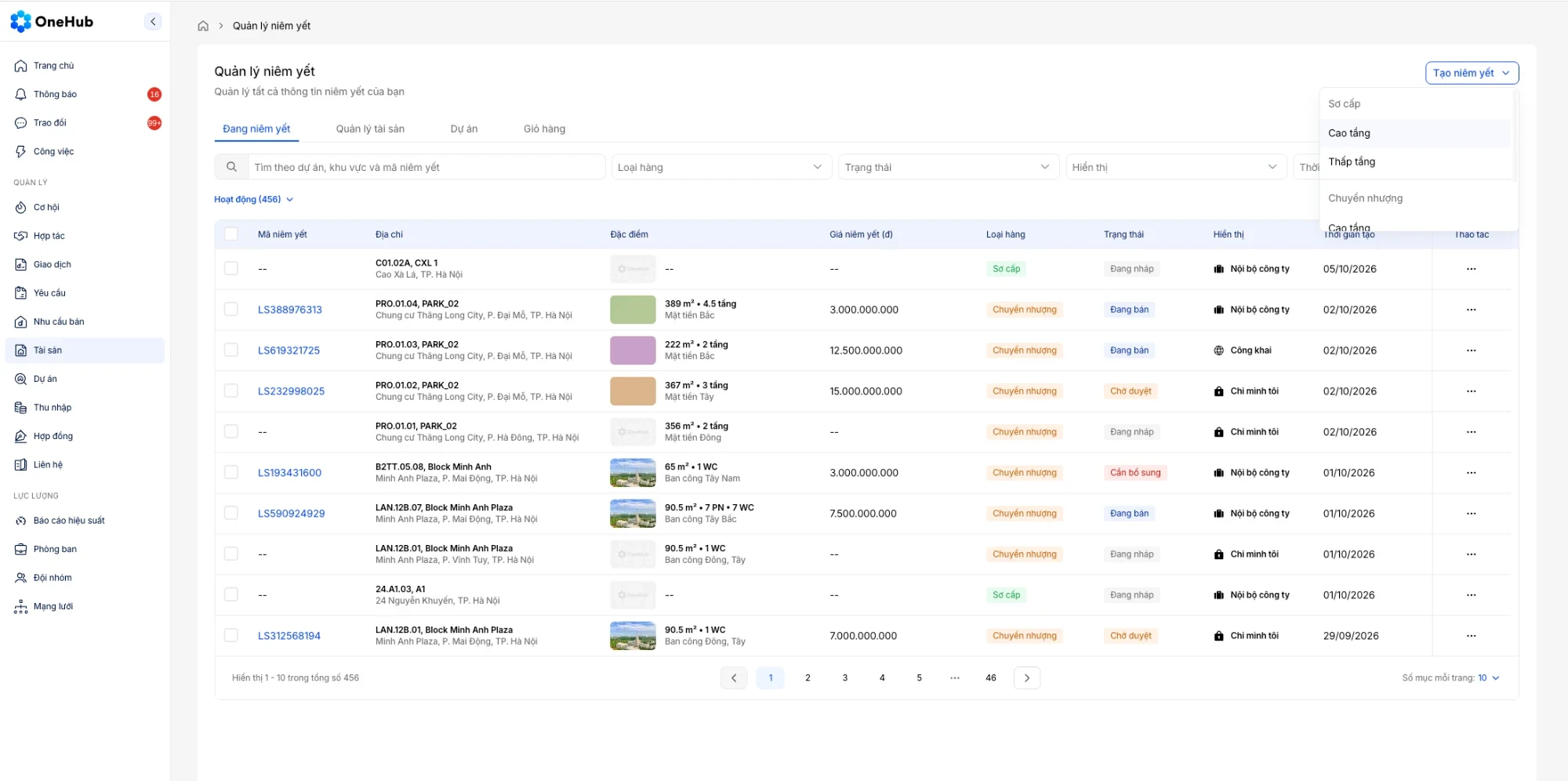Viewport: 1568px width, 781px height.
Task: Collapse the OneHub sidebar
Action: (153, 22)
